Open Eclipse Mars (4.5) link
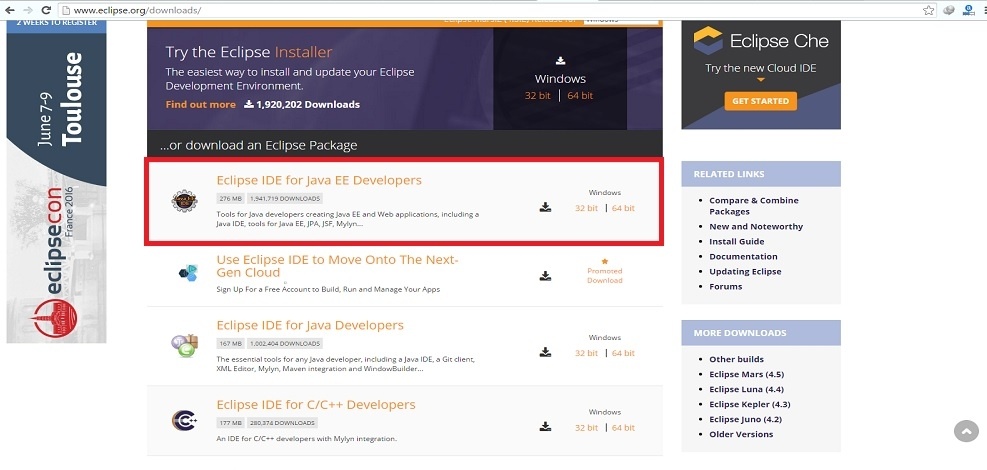The height and width of the screenshot is (470, 987). coord(746,374)
